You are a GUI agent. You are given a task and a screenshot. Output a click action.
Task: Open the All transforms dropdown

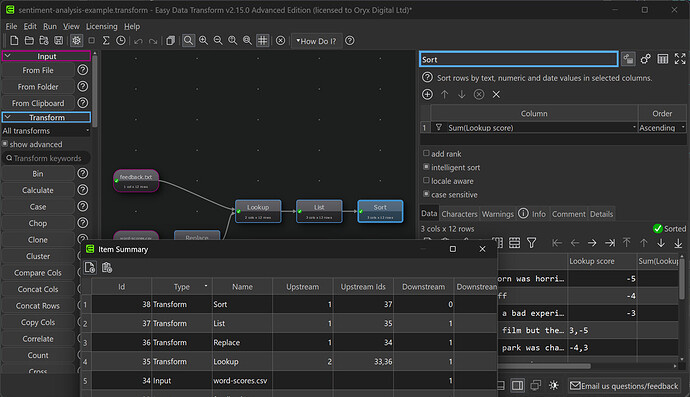(46, 131)
